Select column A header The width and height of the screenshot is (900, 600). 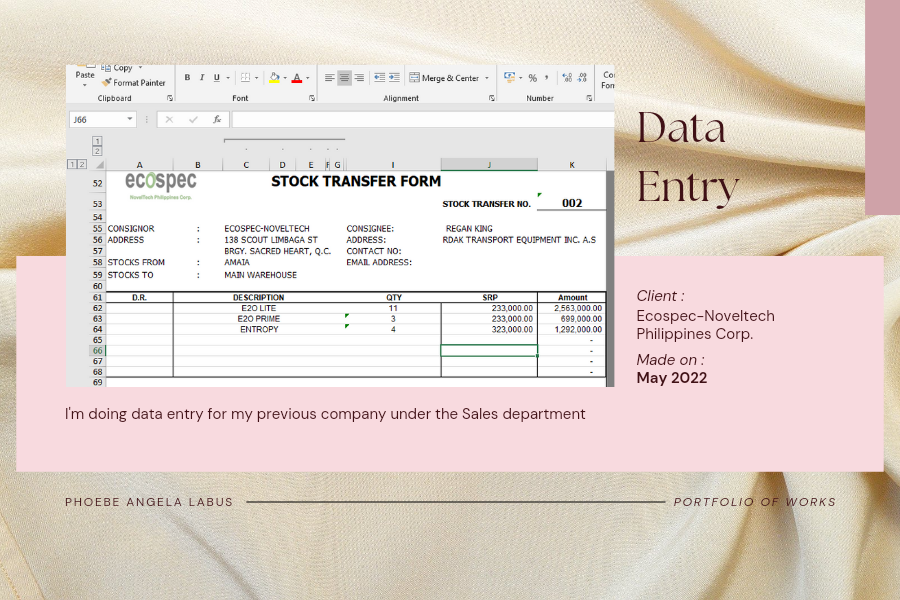139,165
